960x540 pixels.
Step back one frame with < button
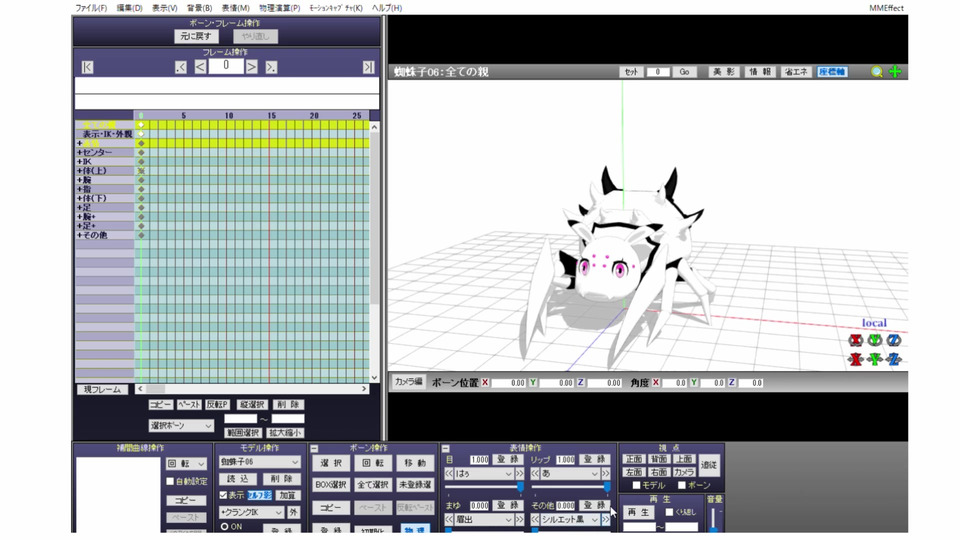click(x=200, y=67)
